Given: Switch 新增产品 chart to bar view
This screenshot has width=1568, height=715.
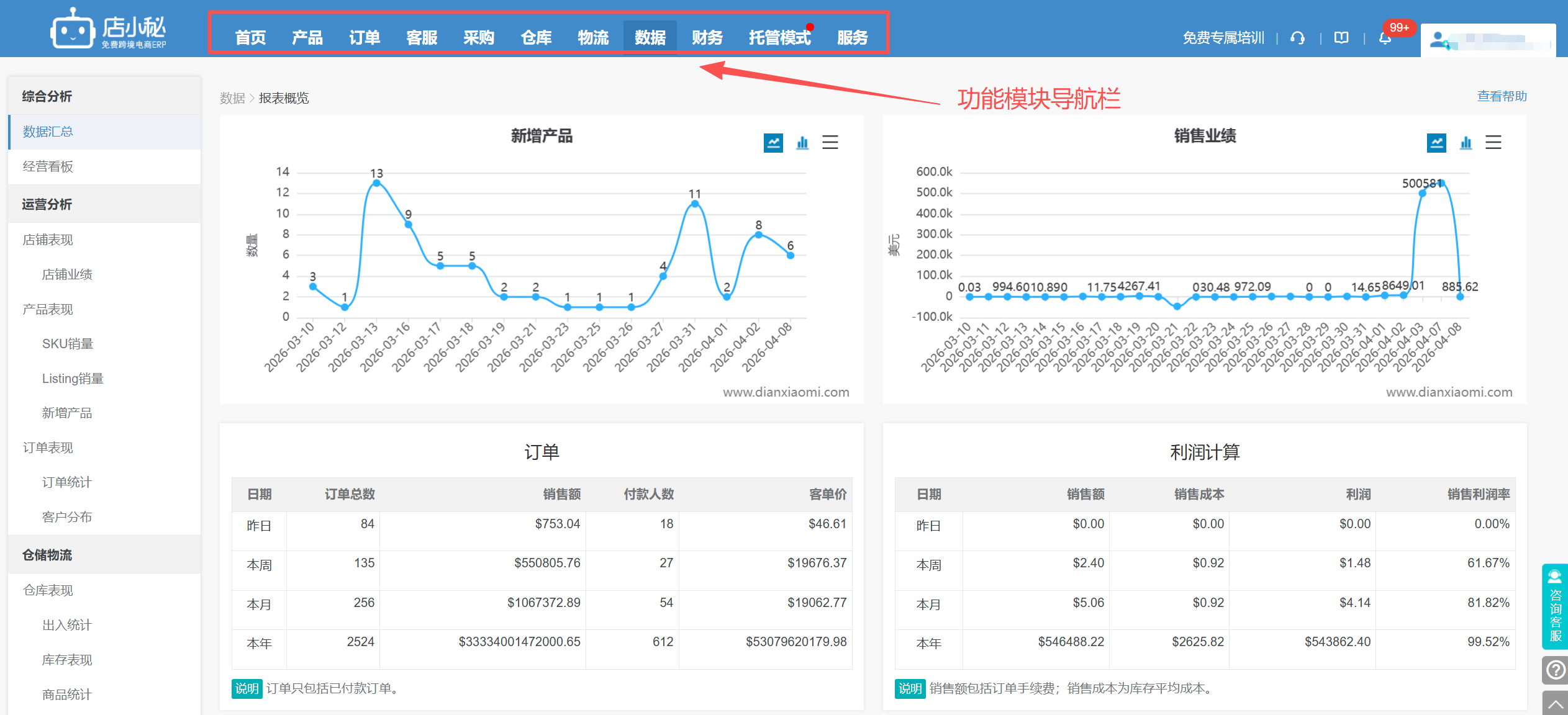Looking at the screenshot, I should tap(802, 143).
